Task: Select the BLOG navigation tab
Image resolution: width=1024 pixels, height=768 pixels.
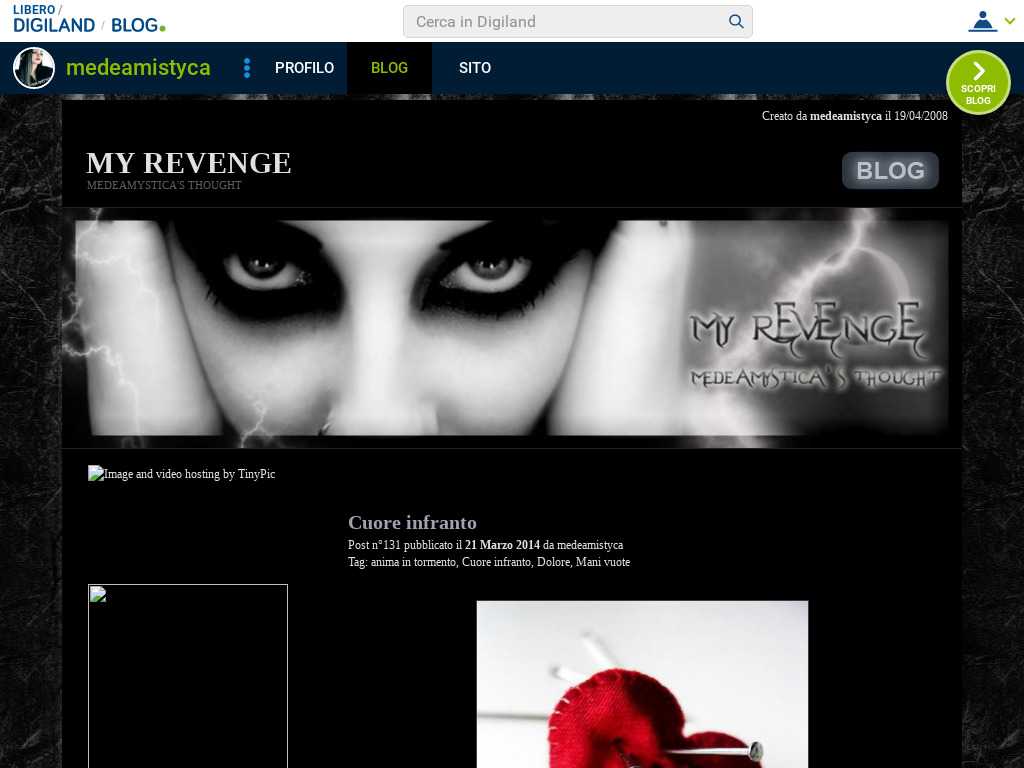Action: [389, 68]
